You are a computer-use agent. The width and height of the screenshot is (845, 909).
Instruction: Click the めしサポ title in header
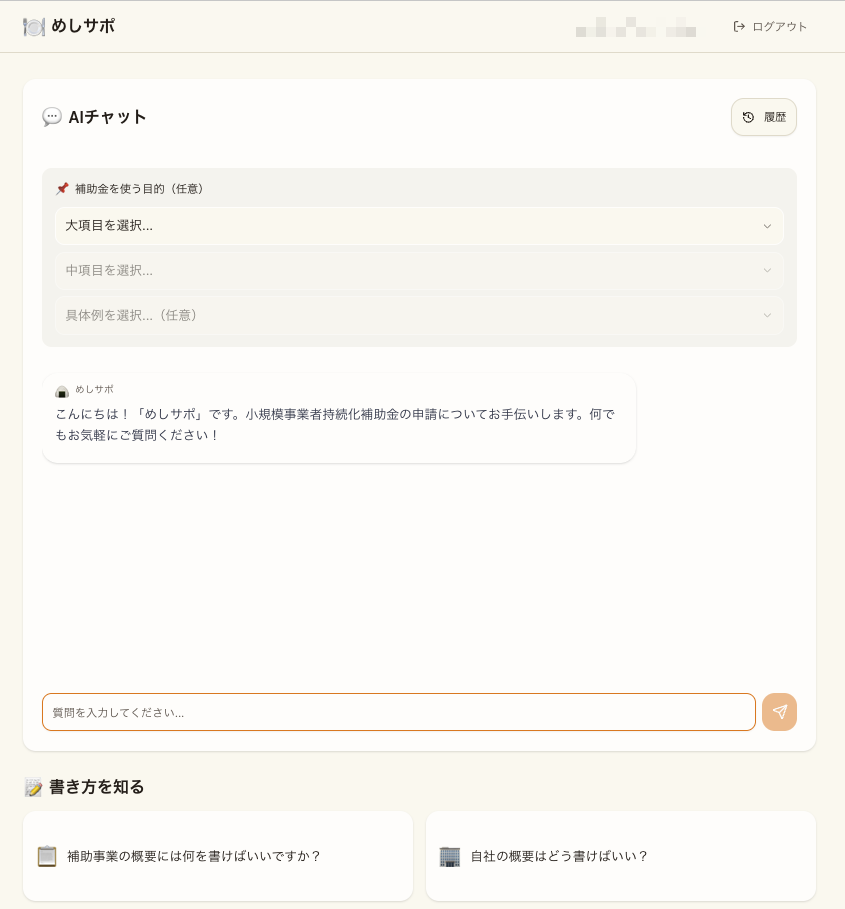pyautogui.click(x=83, y=27)
